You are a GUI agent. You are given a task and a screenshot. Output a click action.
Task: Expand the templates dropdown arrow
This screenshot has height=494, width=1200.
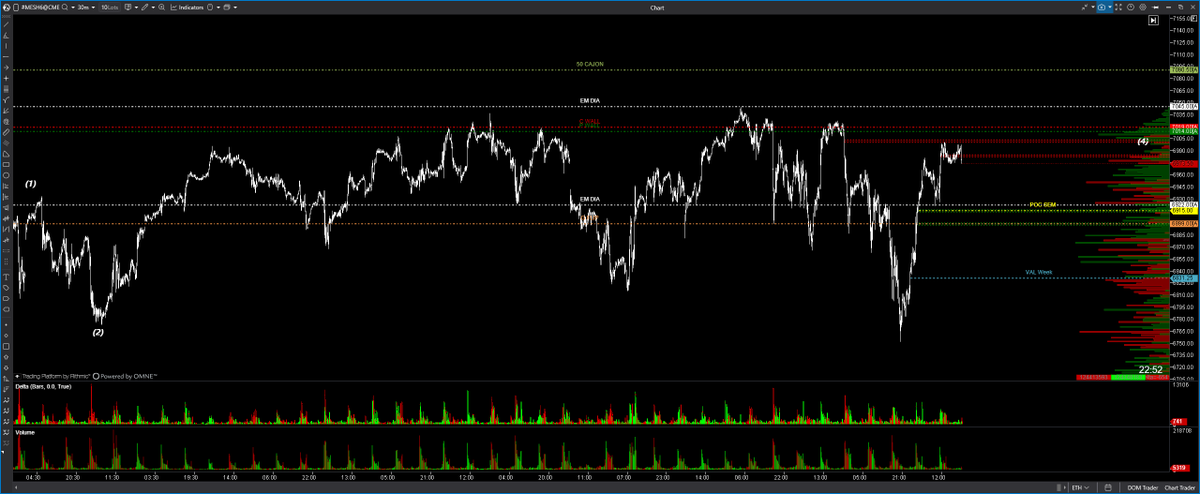tap(235, 7)
